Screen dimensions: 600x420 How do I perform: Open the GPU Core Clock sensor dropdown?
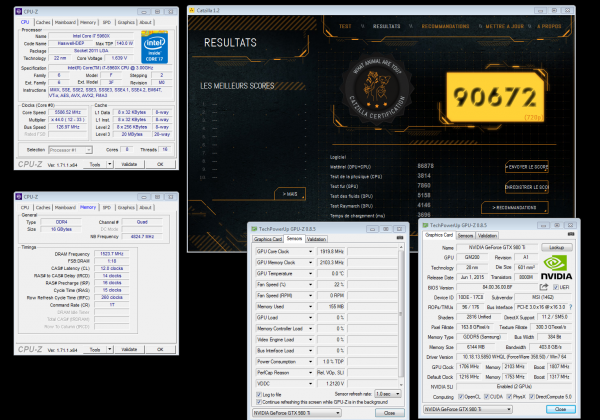click(x=310, y=251)
